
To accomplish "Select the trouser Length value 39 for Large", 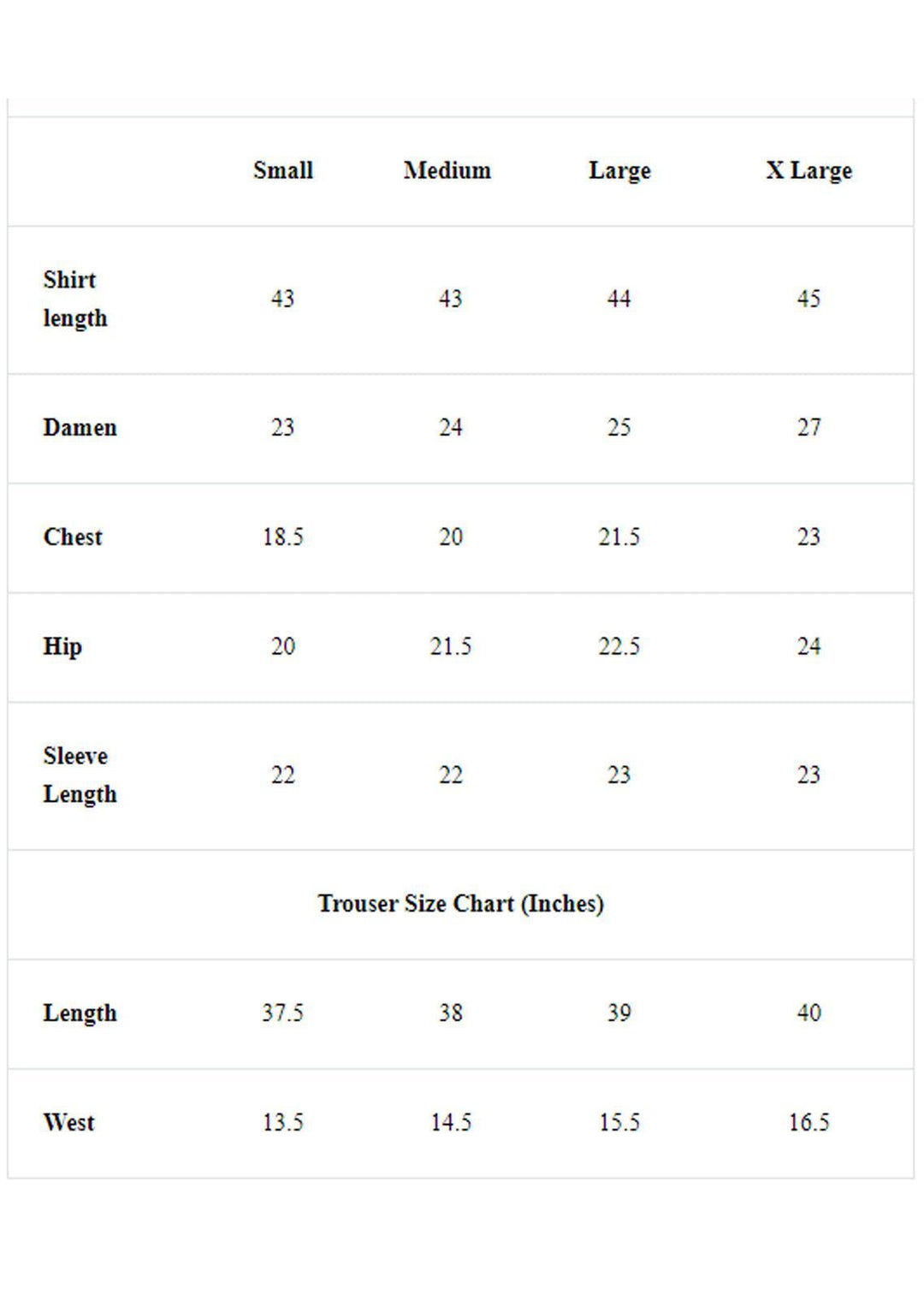I will tap(619, 1013).
